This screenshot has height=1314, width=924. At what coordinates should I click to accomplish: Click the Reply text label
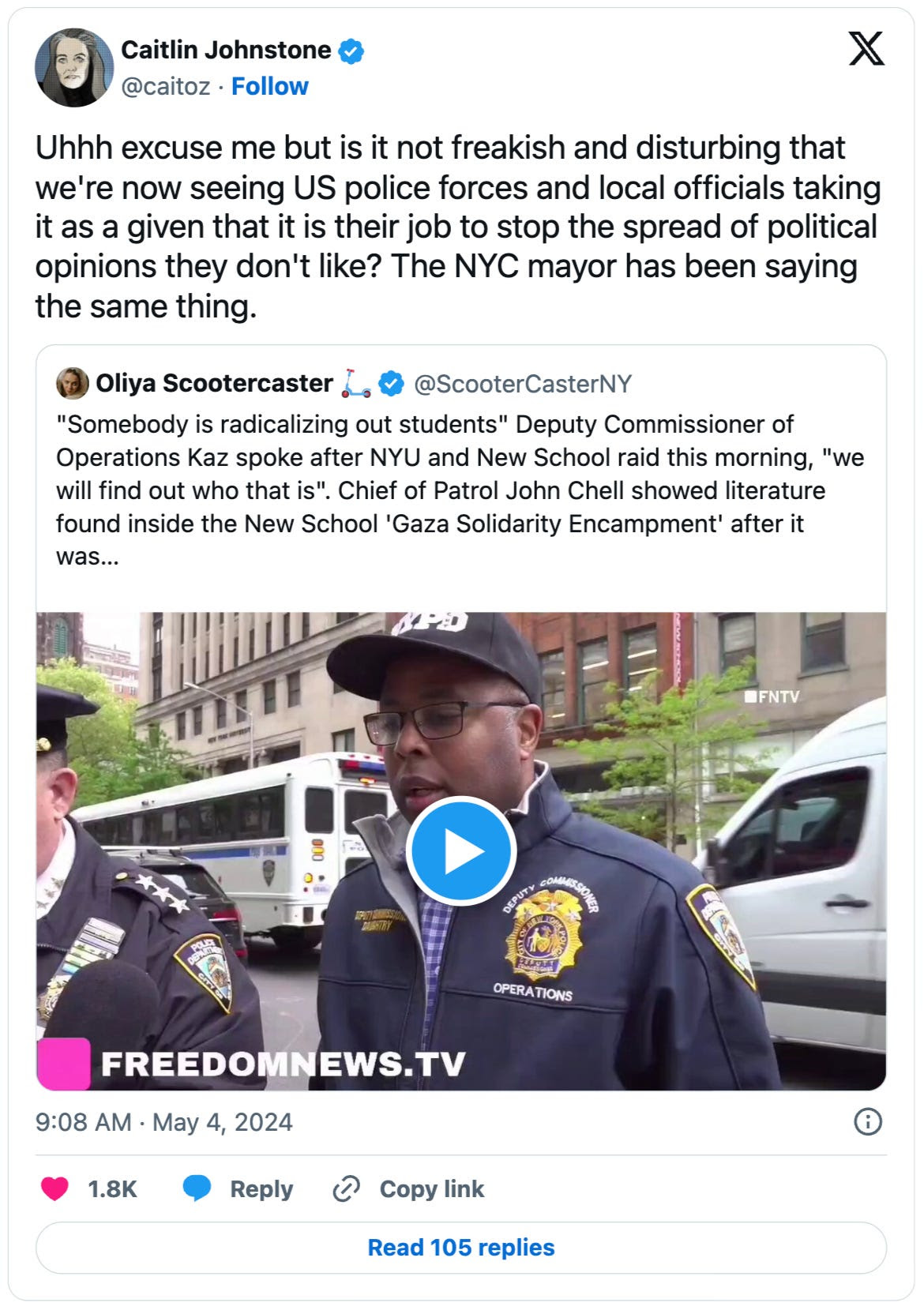pos(261,1188)
